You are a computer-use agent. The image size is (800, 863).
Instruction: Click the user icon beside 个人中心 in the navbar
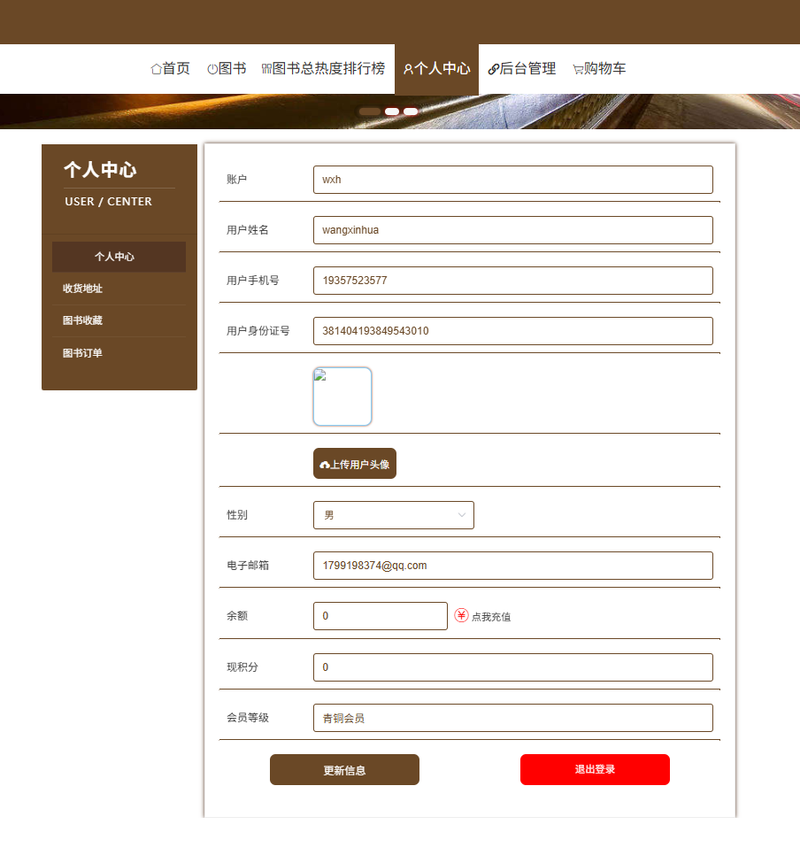408,69
